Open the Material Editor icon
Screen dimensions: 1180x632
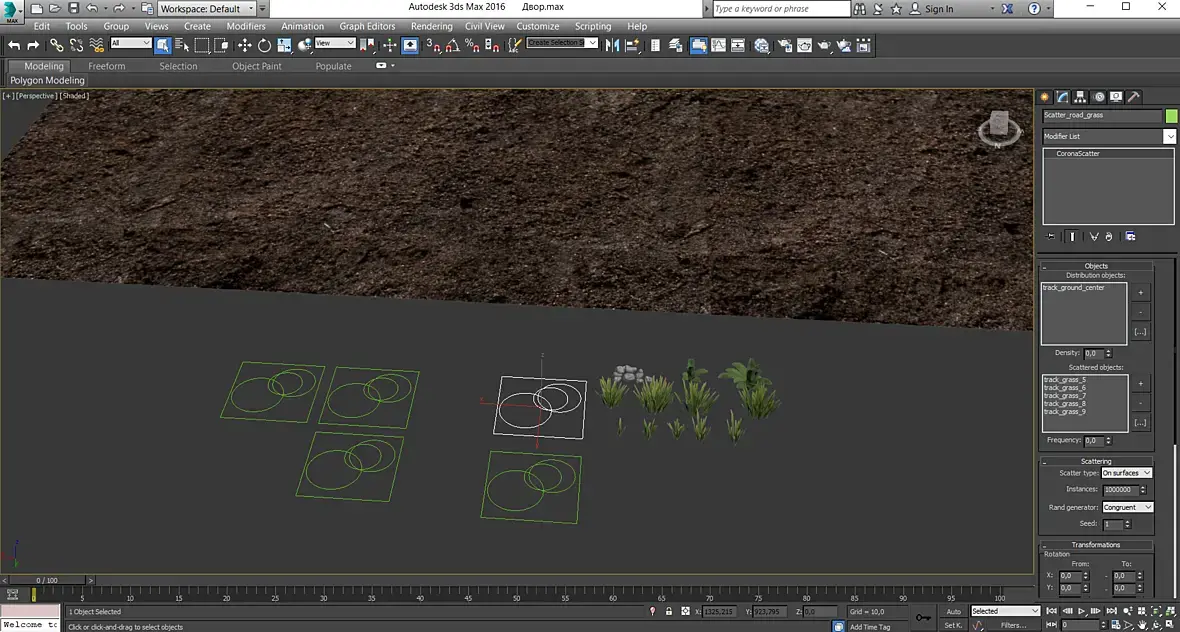[762, 45]
